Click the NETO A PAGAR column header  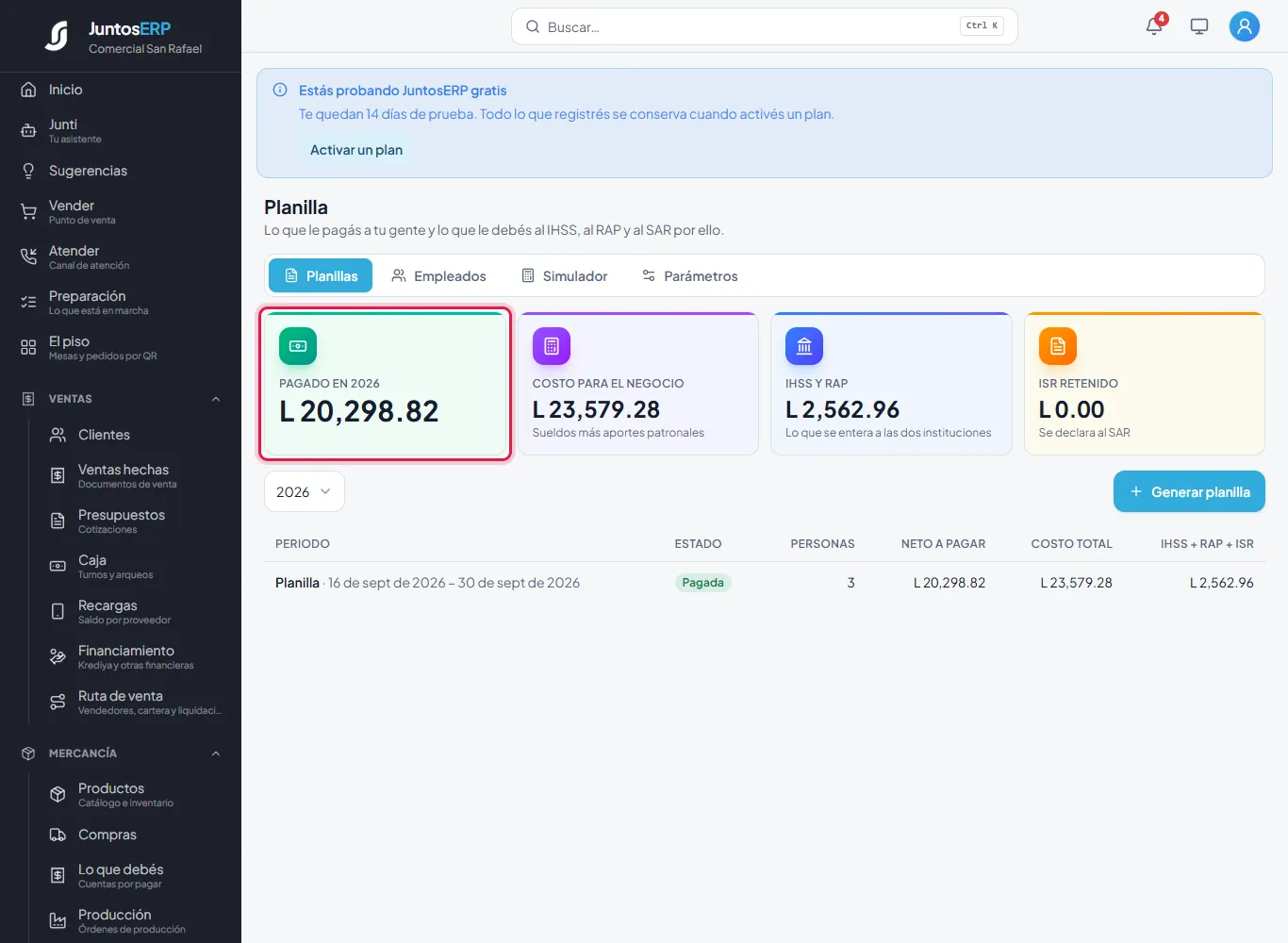tap(943, 544)
